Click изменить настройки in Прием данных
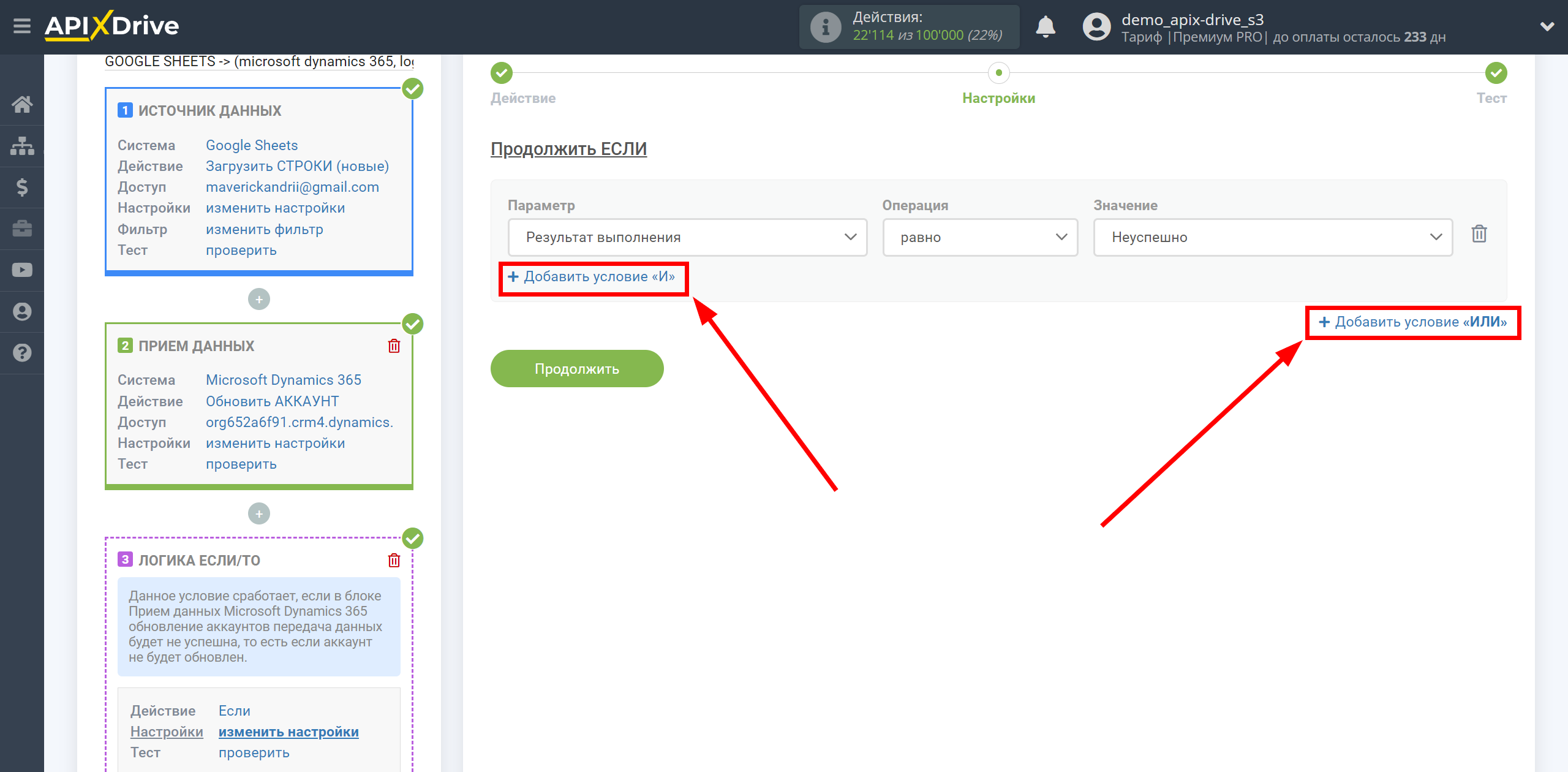The image size is (1568, 772). click(x=275, y=443)
